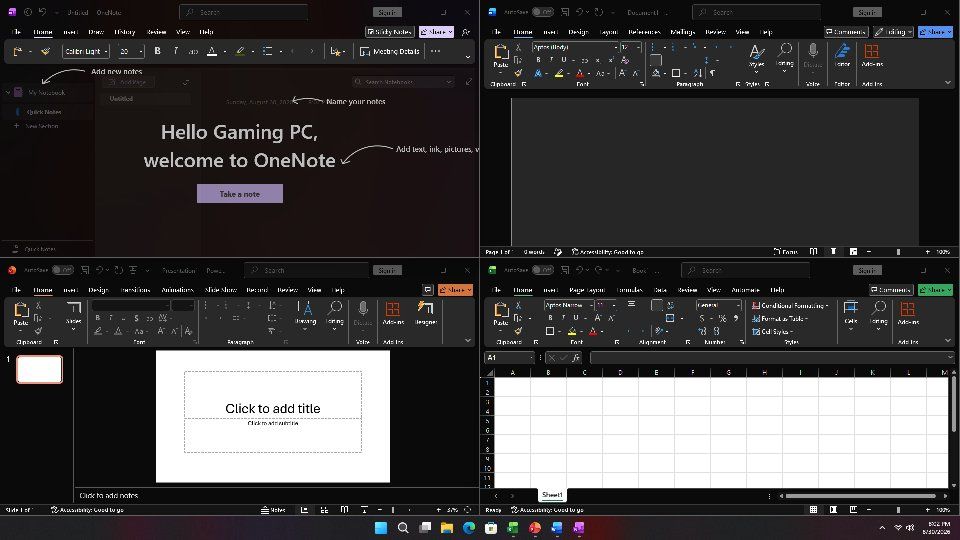Viewport: 960px width, 540px height.
Task: Open OneNote's Draw tab
Action: click(x=96, y=32)
